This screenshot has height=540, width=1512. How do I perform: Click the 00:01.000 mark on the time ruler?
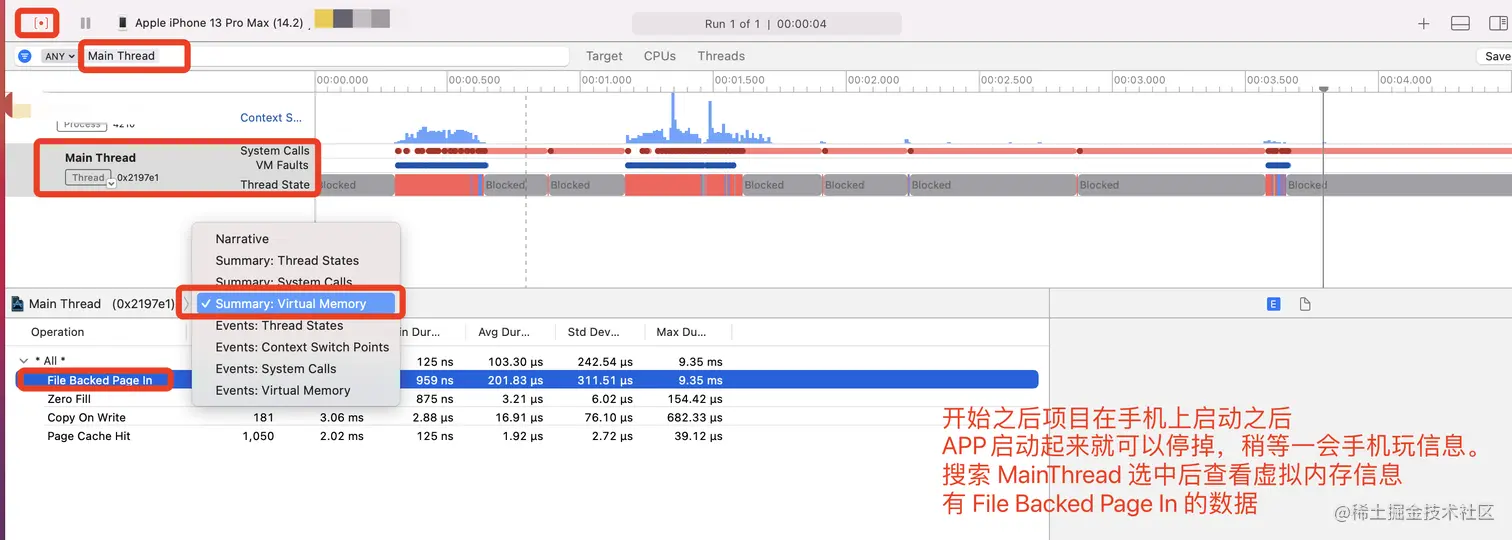(x=607, y=79)
